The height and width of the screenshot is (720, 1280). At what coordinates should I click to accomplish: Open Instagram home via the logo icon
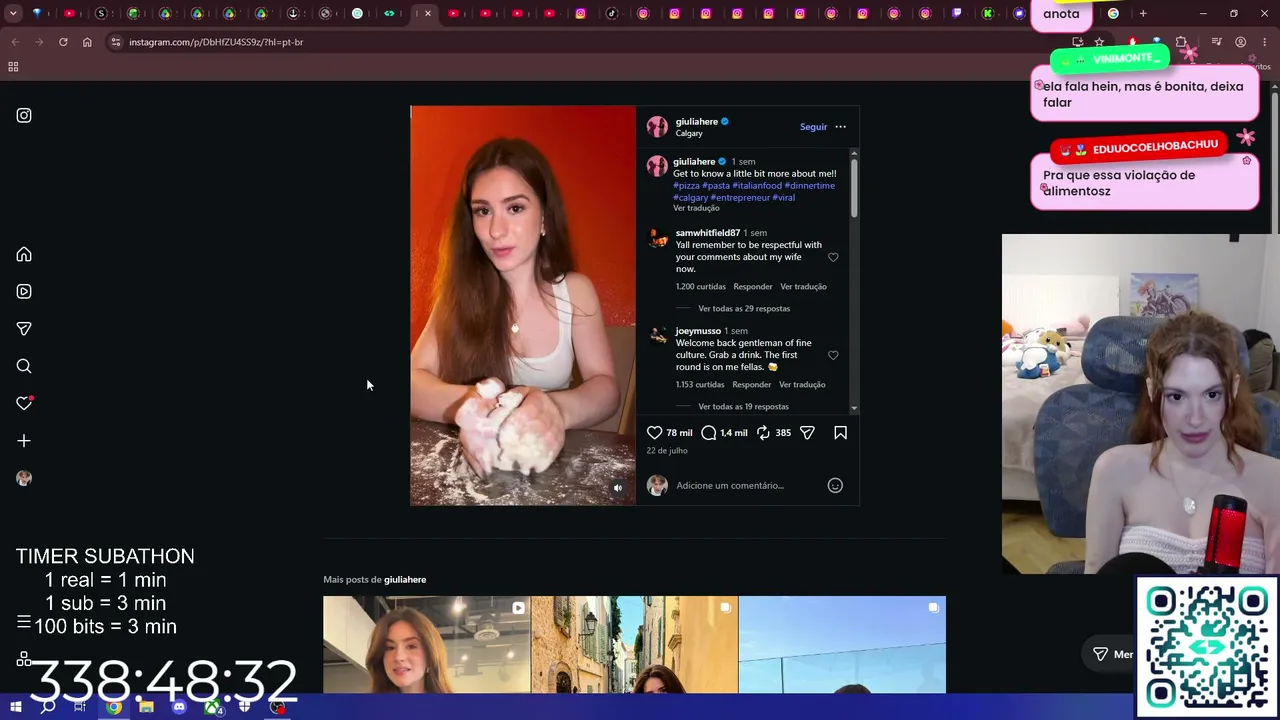24,115
